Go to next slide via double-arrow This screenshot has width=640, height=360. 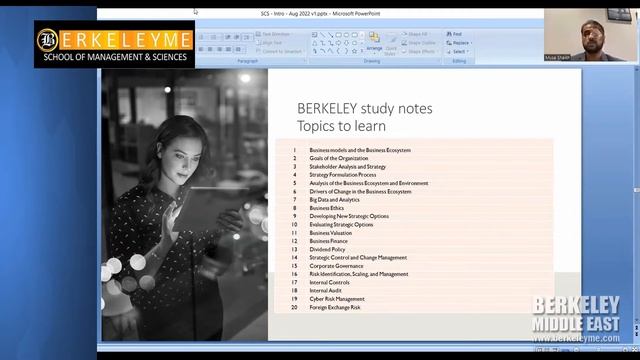(x=637, y=334)
